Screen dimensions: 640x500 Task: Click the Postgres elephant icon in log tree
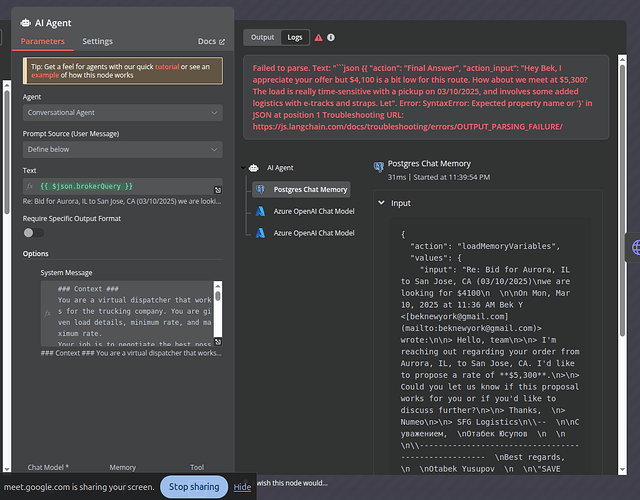point(262,189)
